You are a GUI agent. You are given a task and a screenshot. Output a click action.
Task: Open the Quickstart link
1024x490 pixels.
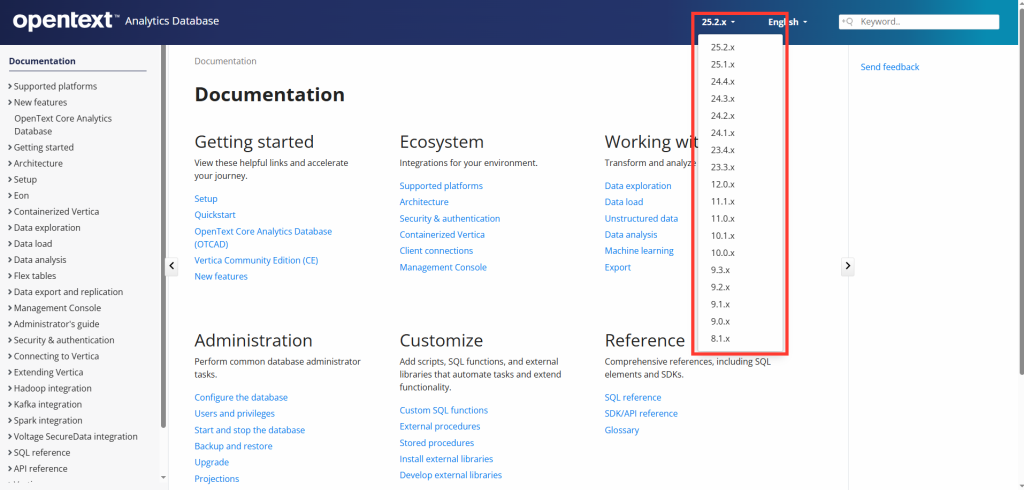click(215, 214)
